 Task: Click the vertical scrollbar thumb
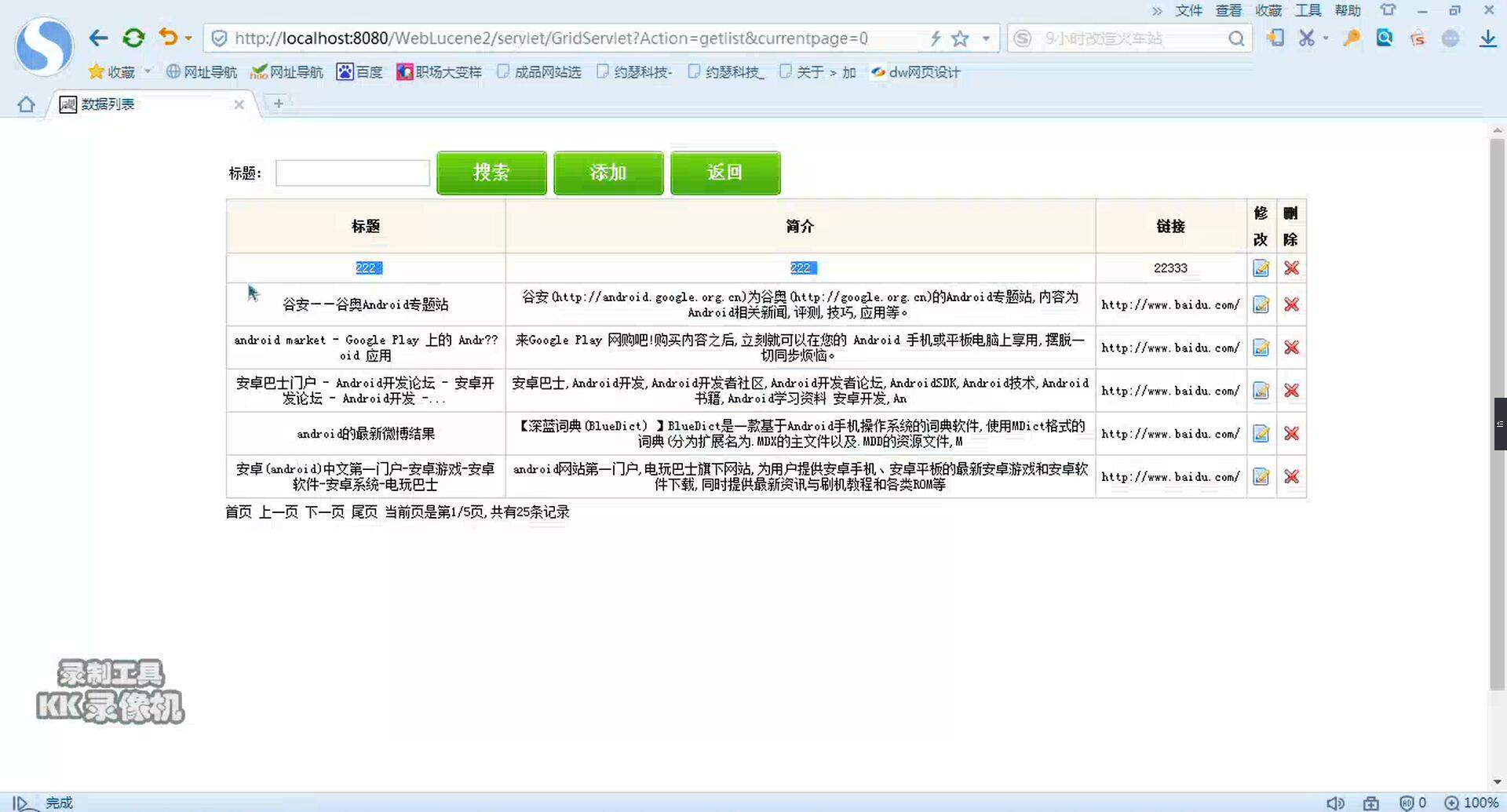coord(1497,414)
